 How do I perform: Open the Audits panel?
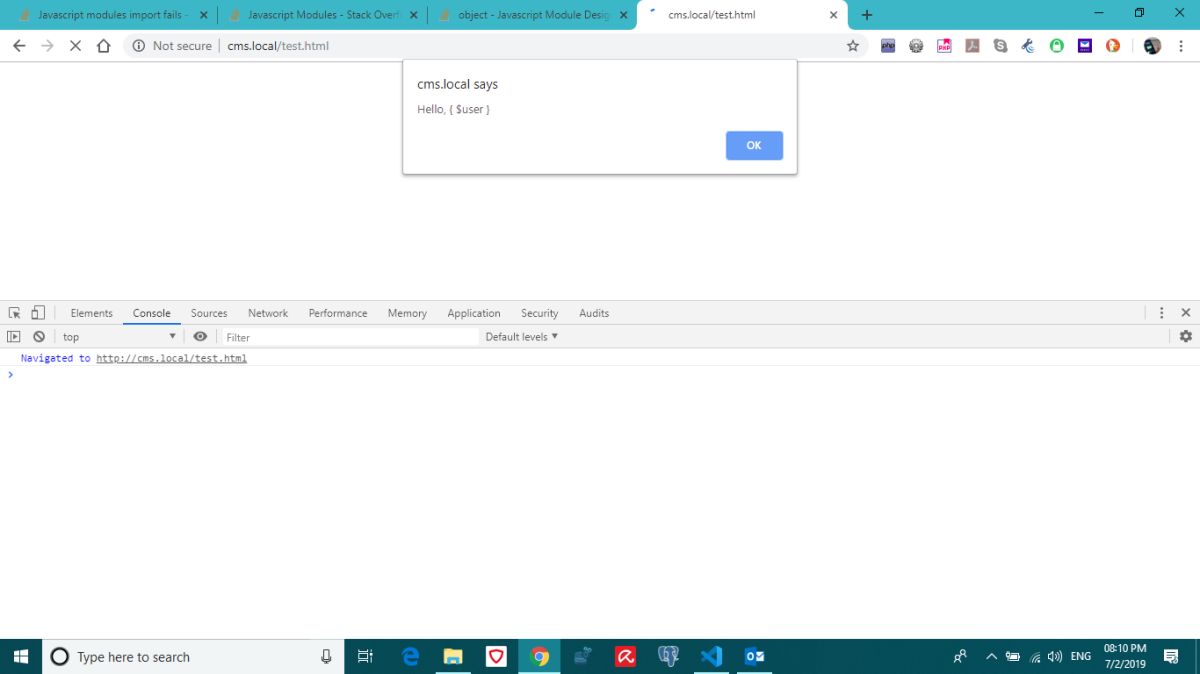click(x=594, y=313)
